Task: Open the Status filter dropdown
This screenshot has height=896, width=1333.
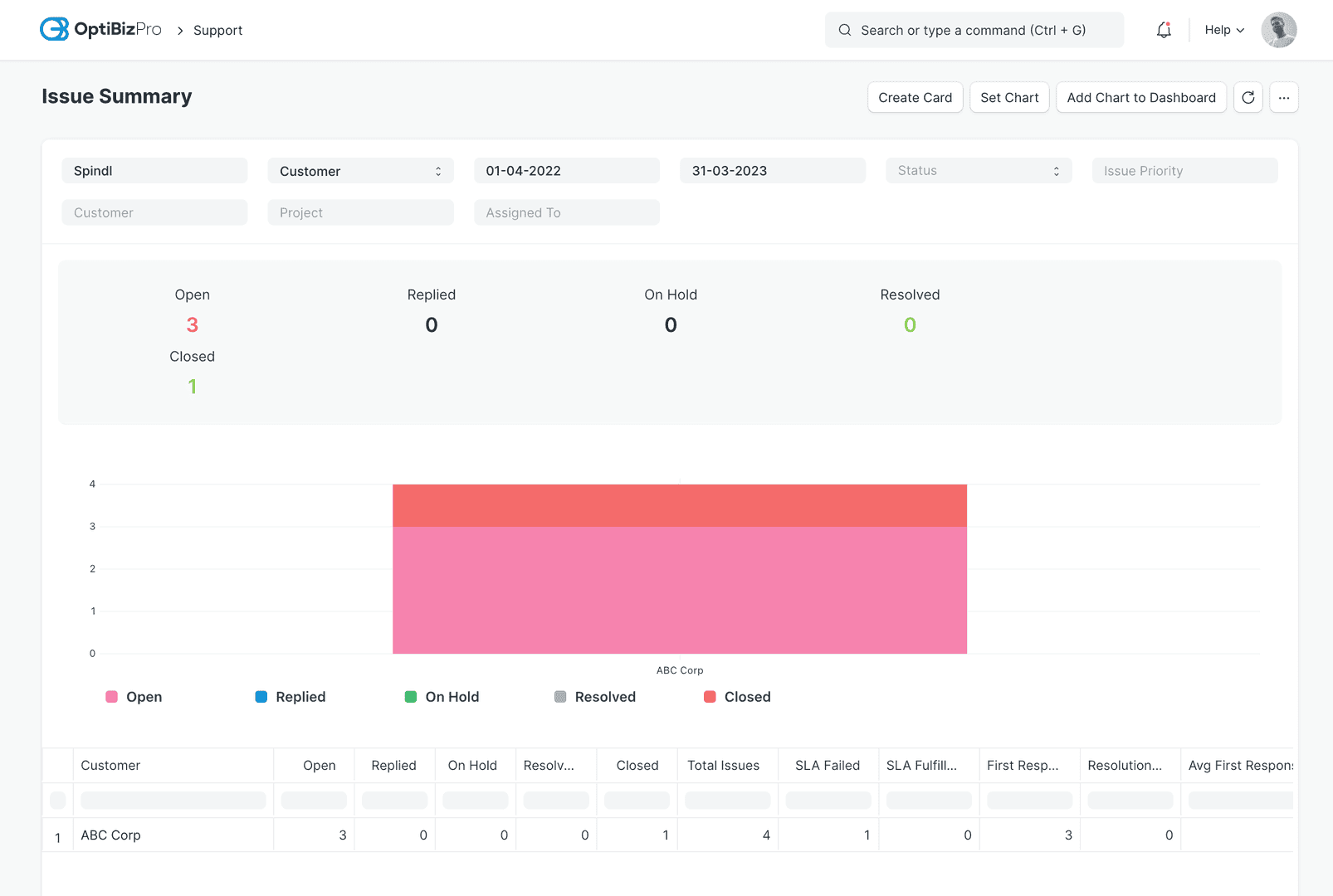Action: point(978,171)
